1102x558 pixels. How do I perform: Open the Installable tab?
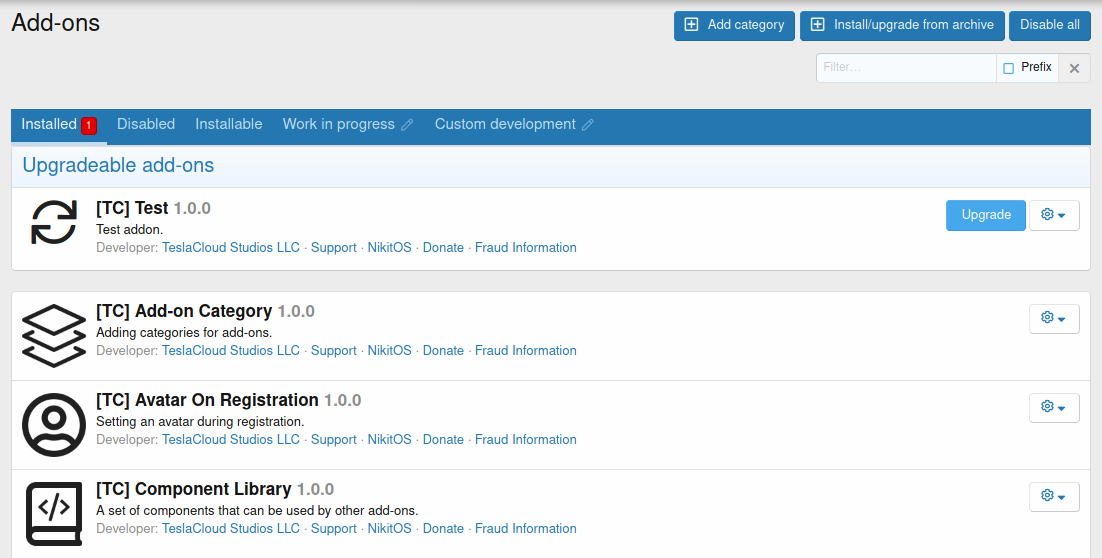click(228, 124)
